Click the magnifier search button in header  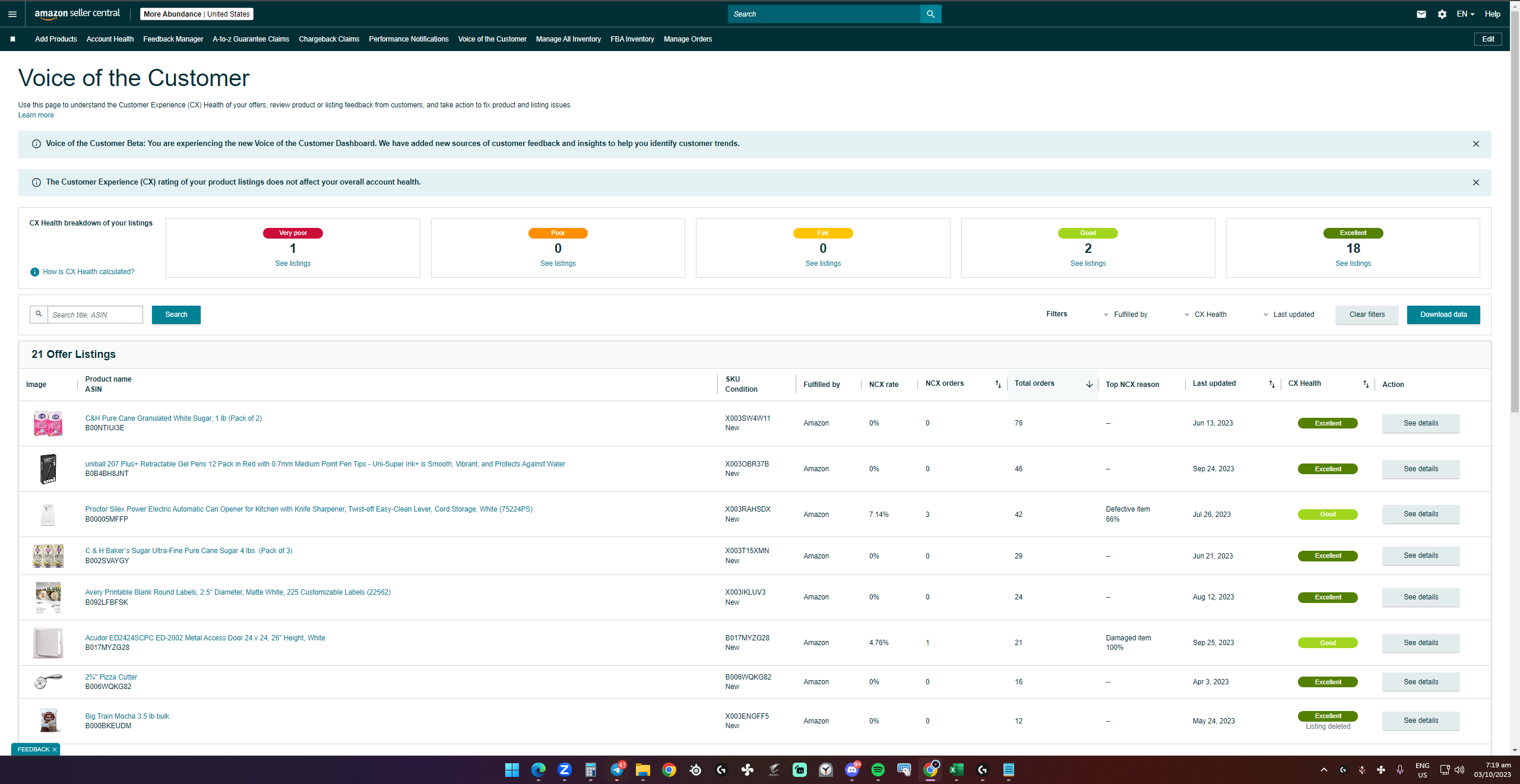click(930, 14)
